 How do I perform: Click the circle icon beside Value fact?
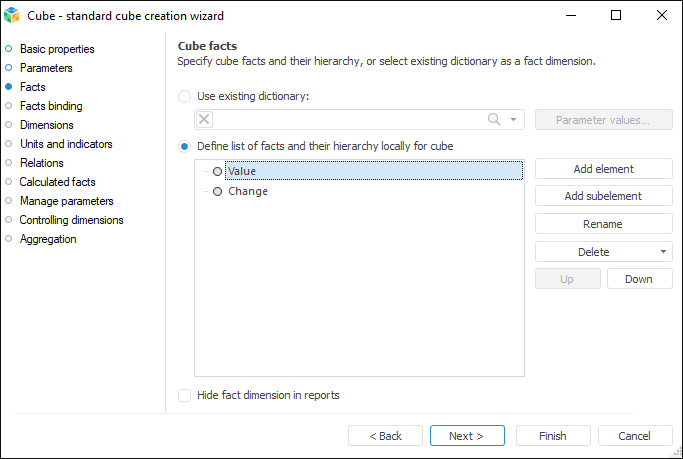tap(217, 172)
